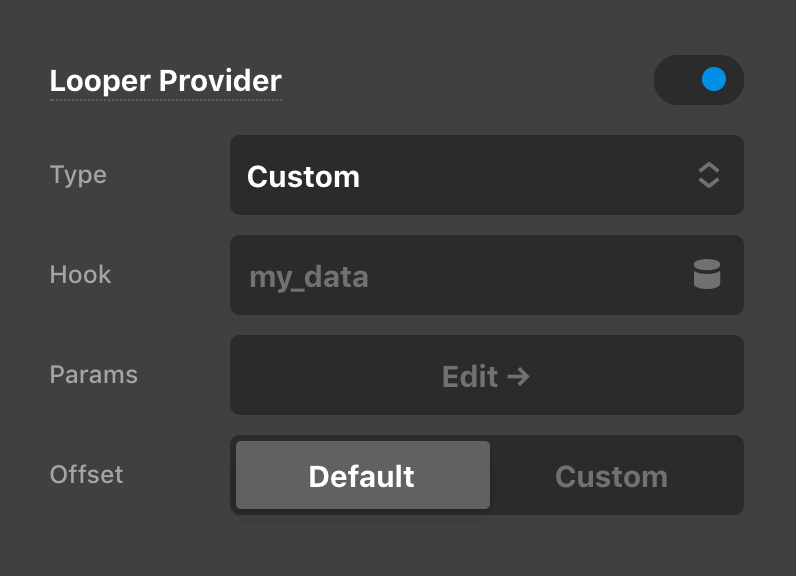Click the Custom value text in Type field
This screenshot has height=576, width=796.
(x=303, y=177)
